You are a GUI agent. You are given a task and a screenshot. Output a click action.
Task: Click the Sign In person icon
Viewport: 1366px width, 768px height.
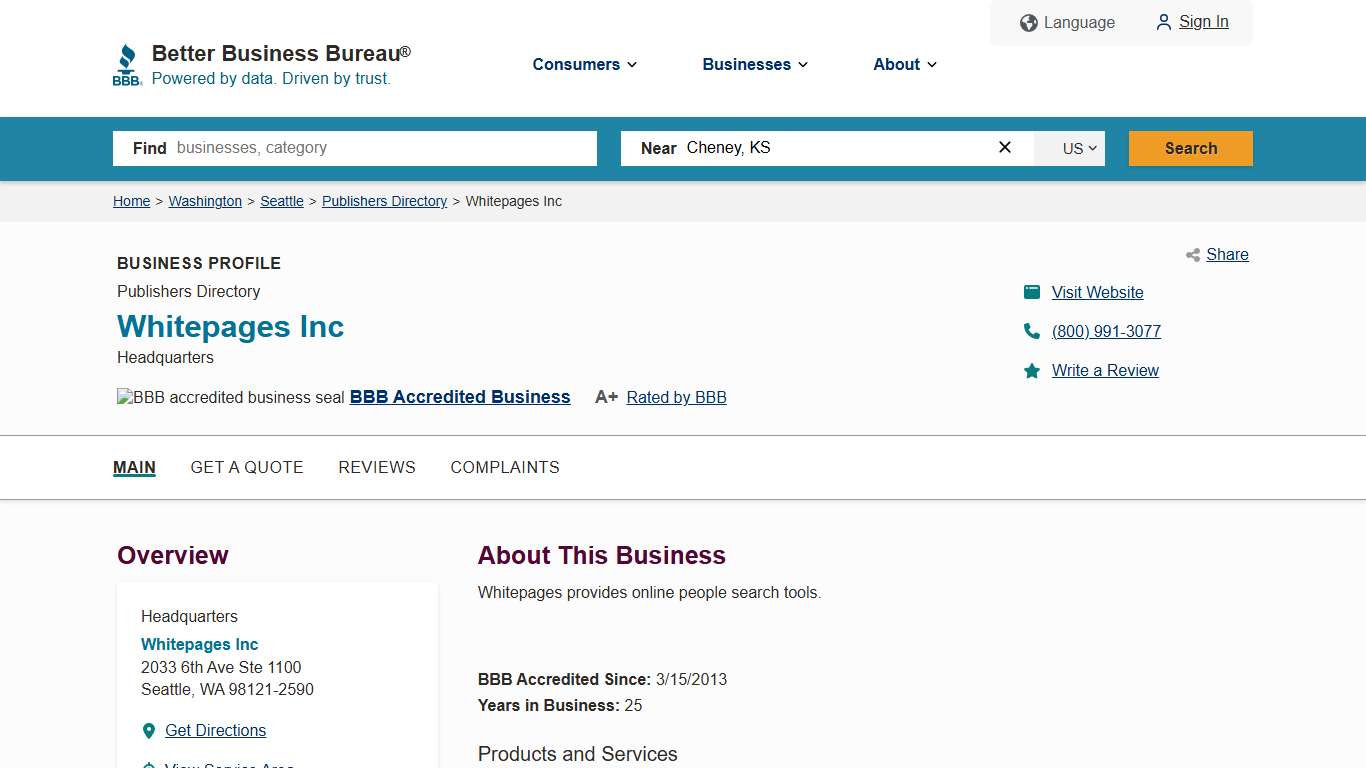pos(1163,22)
